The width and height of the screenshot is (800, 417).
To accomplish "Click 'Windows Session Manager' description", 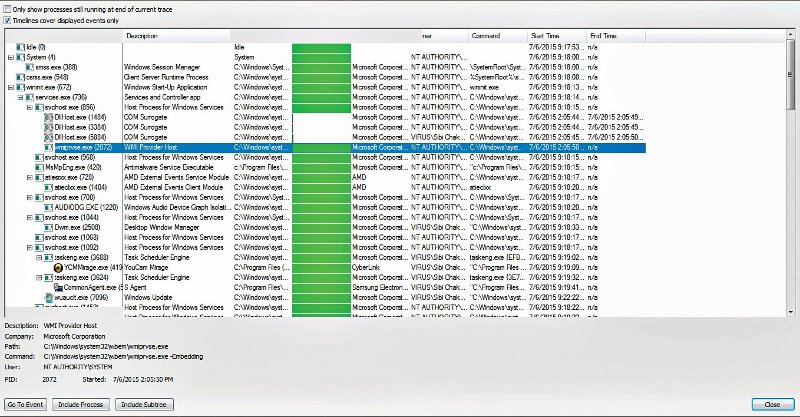I will point(162,67).
